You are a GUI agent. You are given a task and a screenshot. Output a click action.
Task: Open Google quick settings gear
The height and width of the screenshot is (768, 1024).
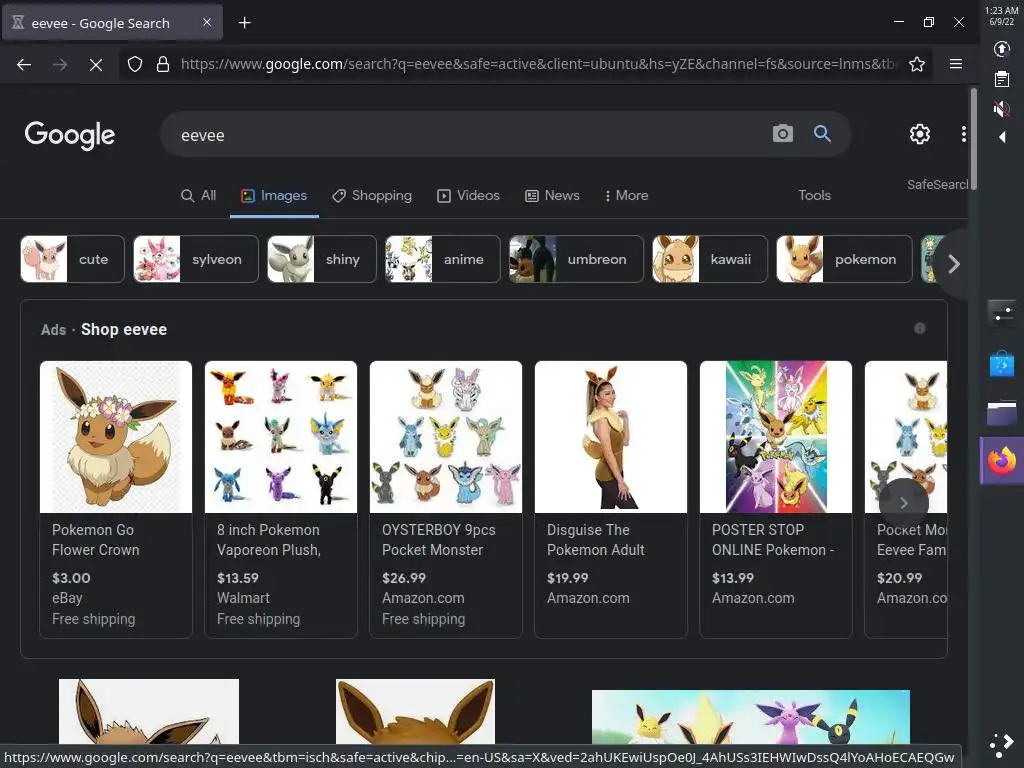(x=920, y=134)
